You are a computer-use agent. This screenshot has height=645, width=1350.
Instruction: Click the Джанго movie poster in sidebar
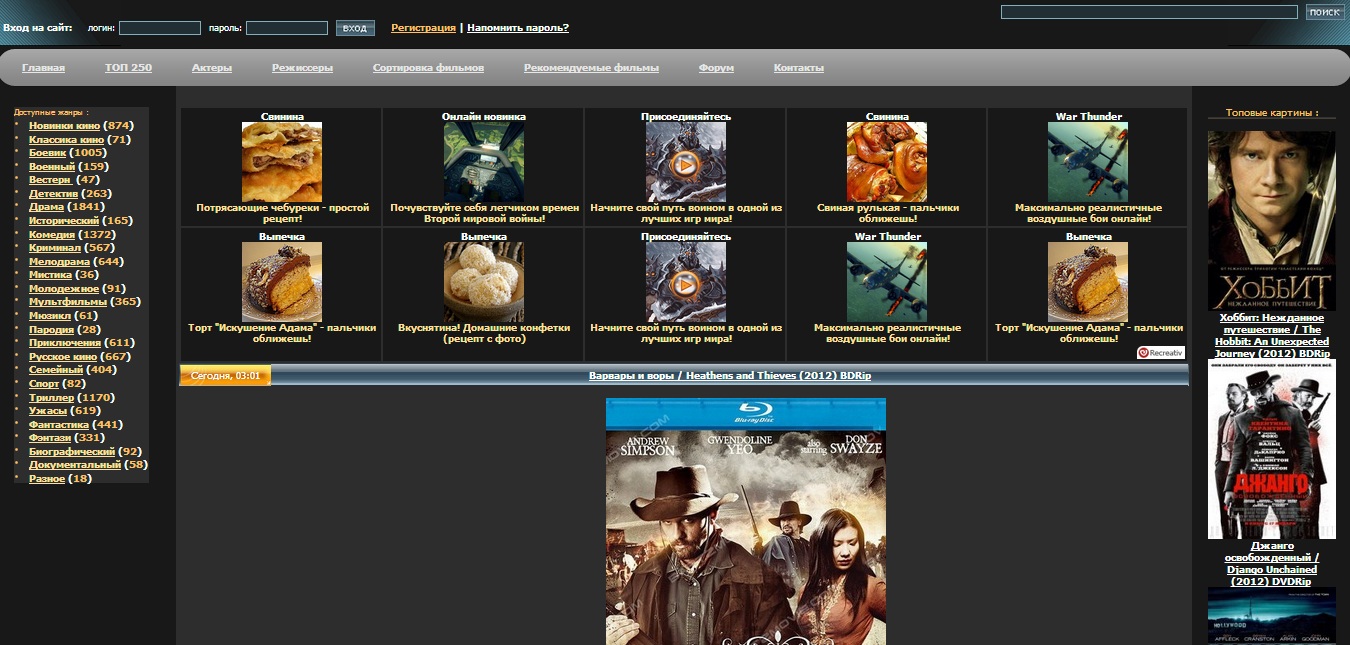tap(1272, 450)
